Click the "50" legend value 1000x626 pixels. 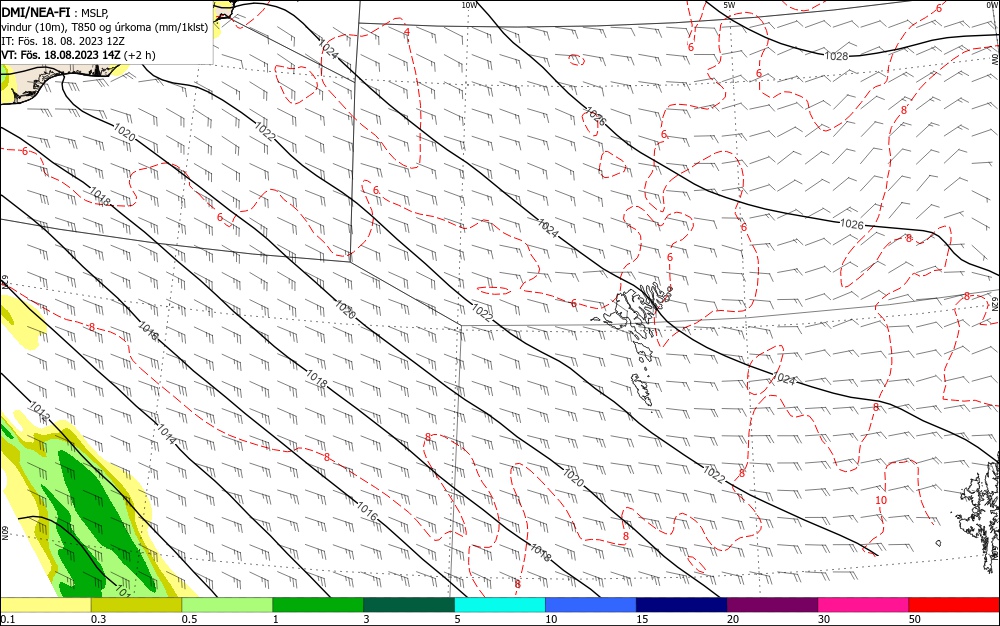[x=915, y=619]
